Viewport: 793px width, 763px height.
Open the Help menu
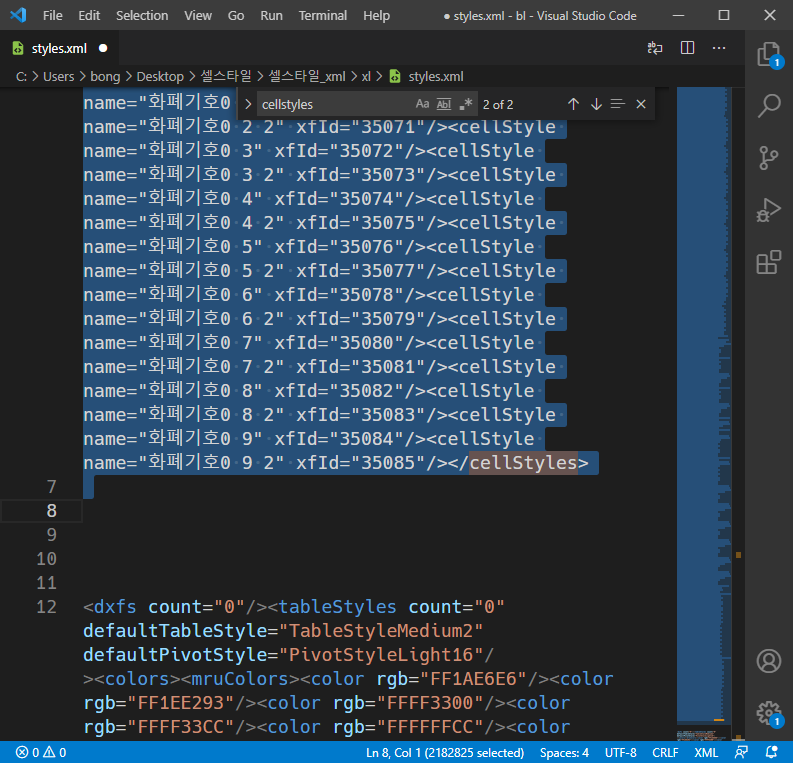[x=376, y=16]
